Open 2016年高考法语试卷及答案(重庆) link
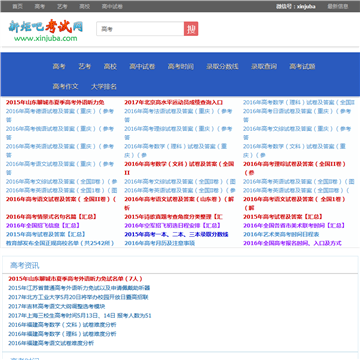 (178, 115)
